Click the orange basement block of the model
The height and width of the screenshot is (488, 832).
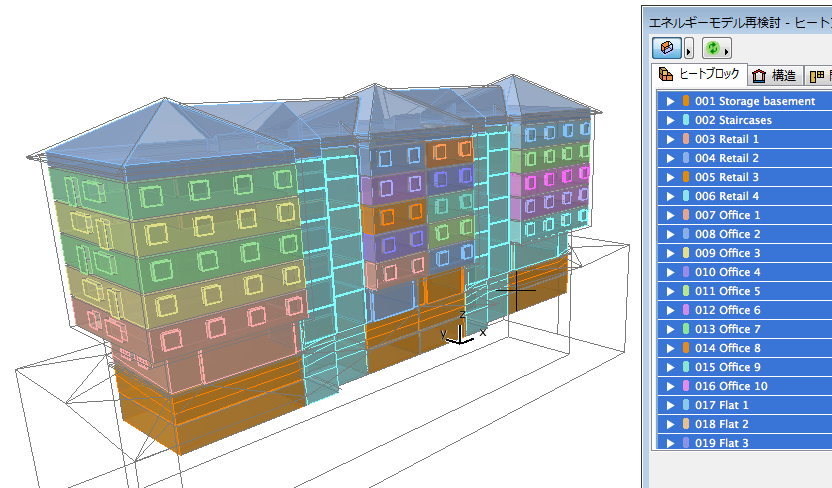(212, 408)
